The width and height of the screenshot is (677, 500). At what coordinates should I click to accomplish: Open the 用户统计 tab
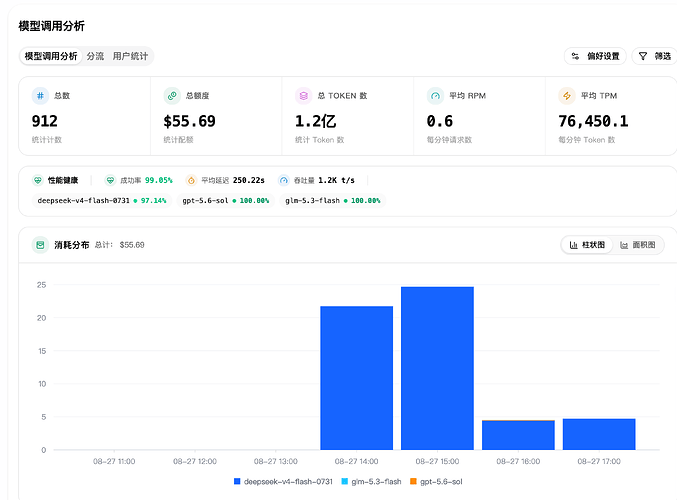[130, 56]
